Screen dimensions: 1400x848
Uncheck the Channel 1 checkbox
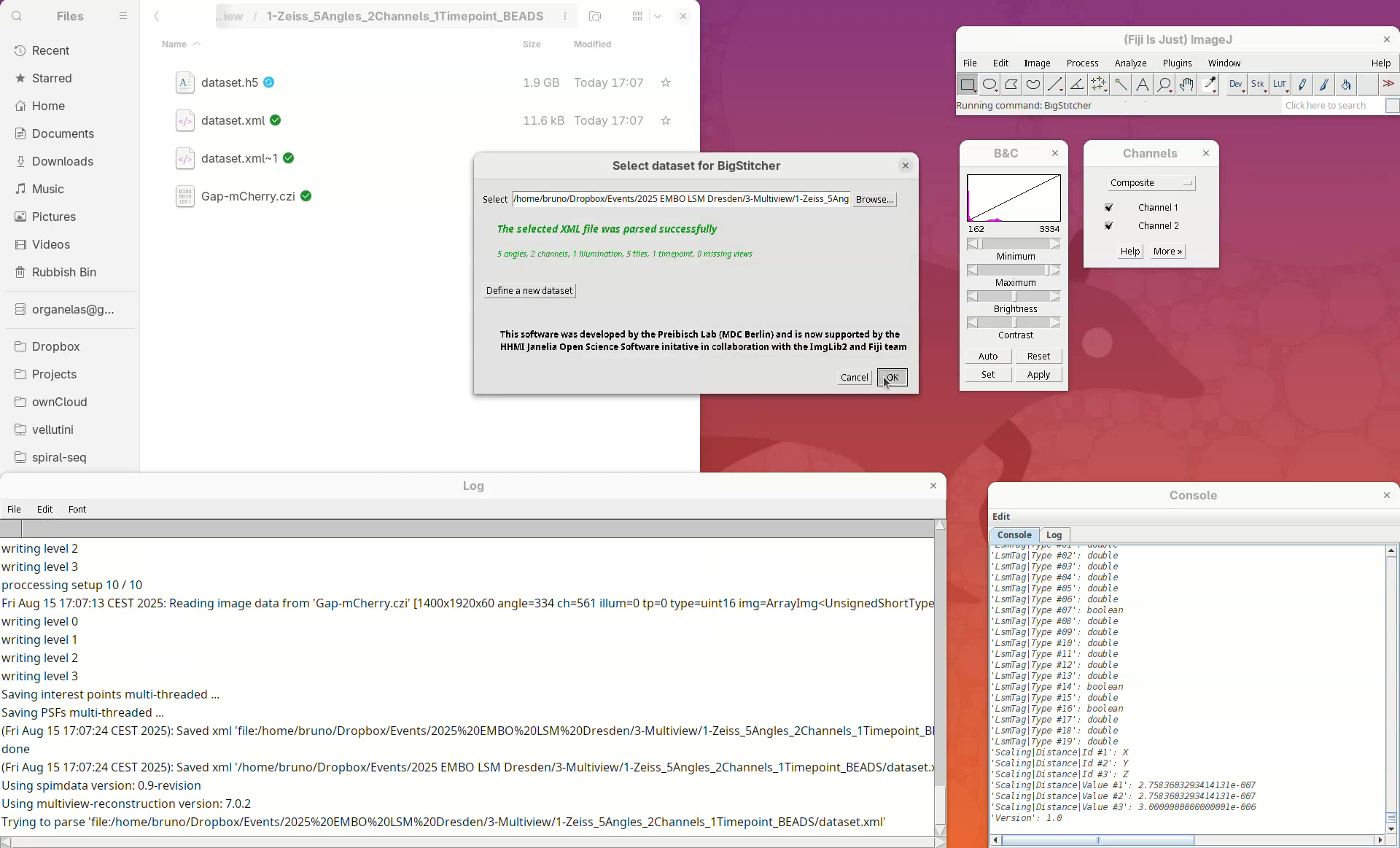(x=1109, y=208)
